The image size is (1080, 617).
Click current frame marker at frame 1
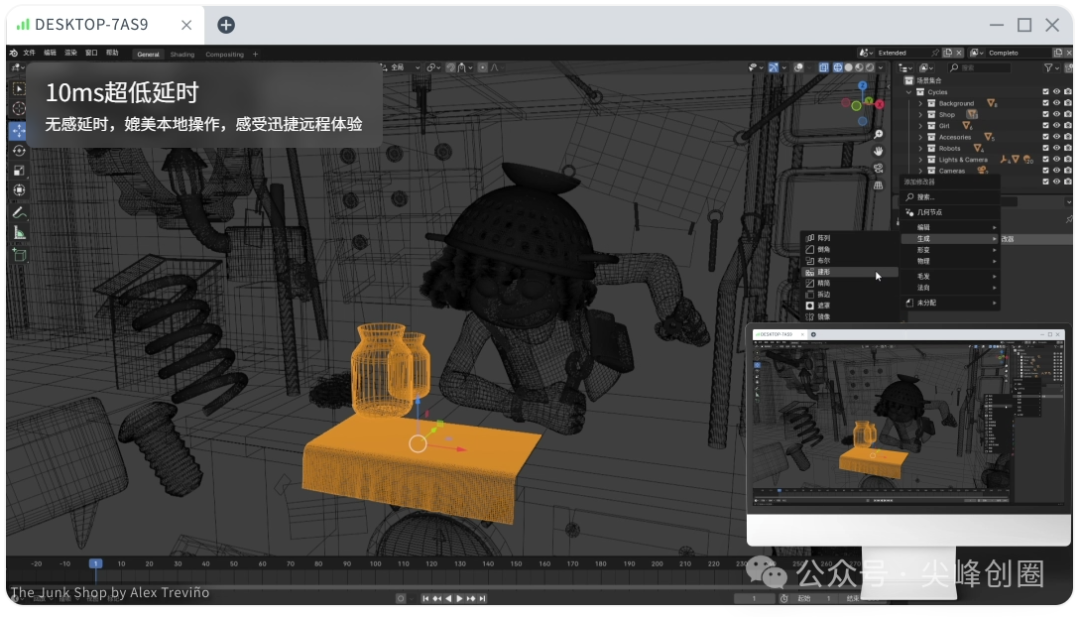click(x=96, y=563)
